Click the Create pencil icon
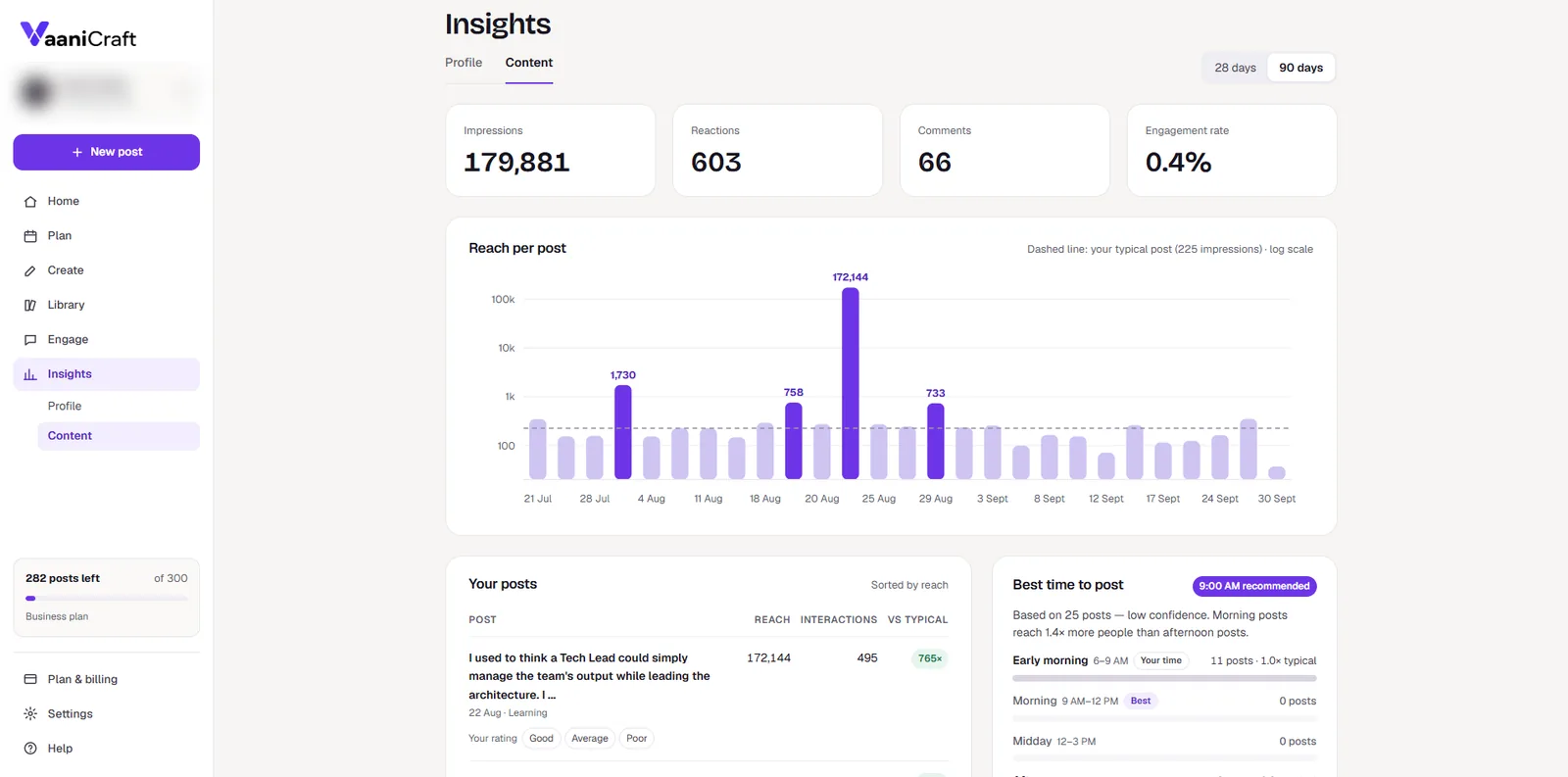Screen dimensions: 1568x777 (30, 270)
